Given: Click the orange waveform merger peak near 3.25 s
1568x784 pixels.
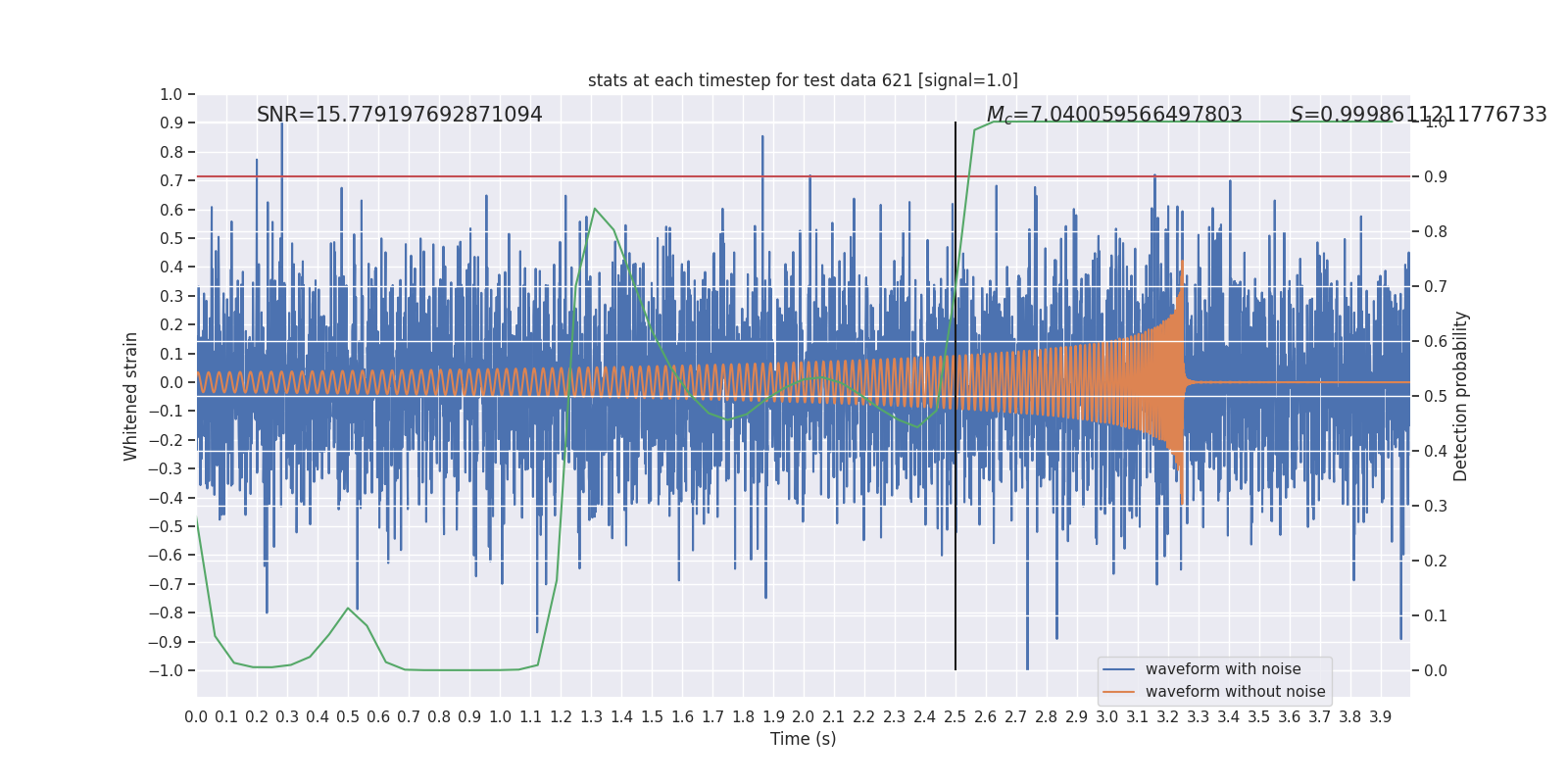Looking at the screenshot, I should [x=1182, y=265].
